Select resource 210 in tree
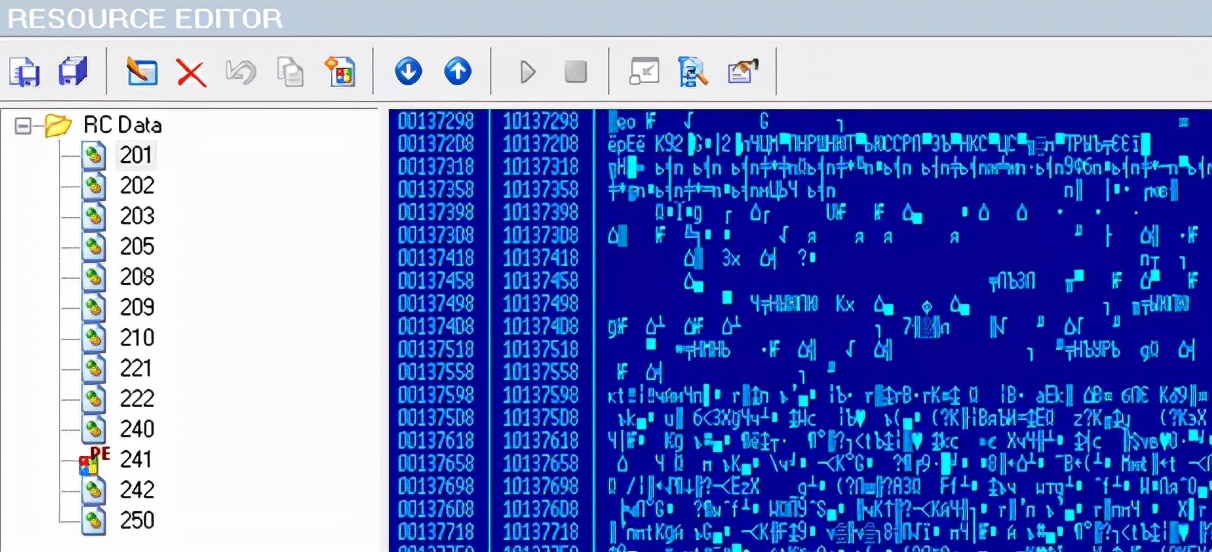The image size is (1212, 552). click(x=137, y=338)
